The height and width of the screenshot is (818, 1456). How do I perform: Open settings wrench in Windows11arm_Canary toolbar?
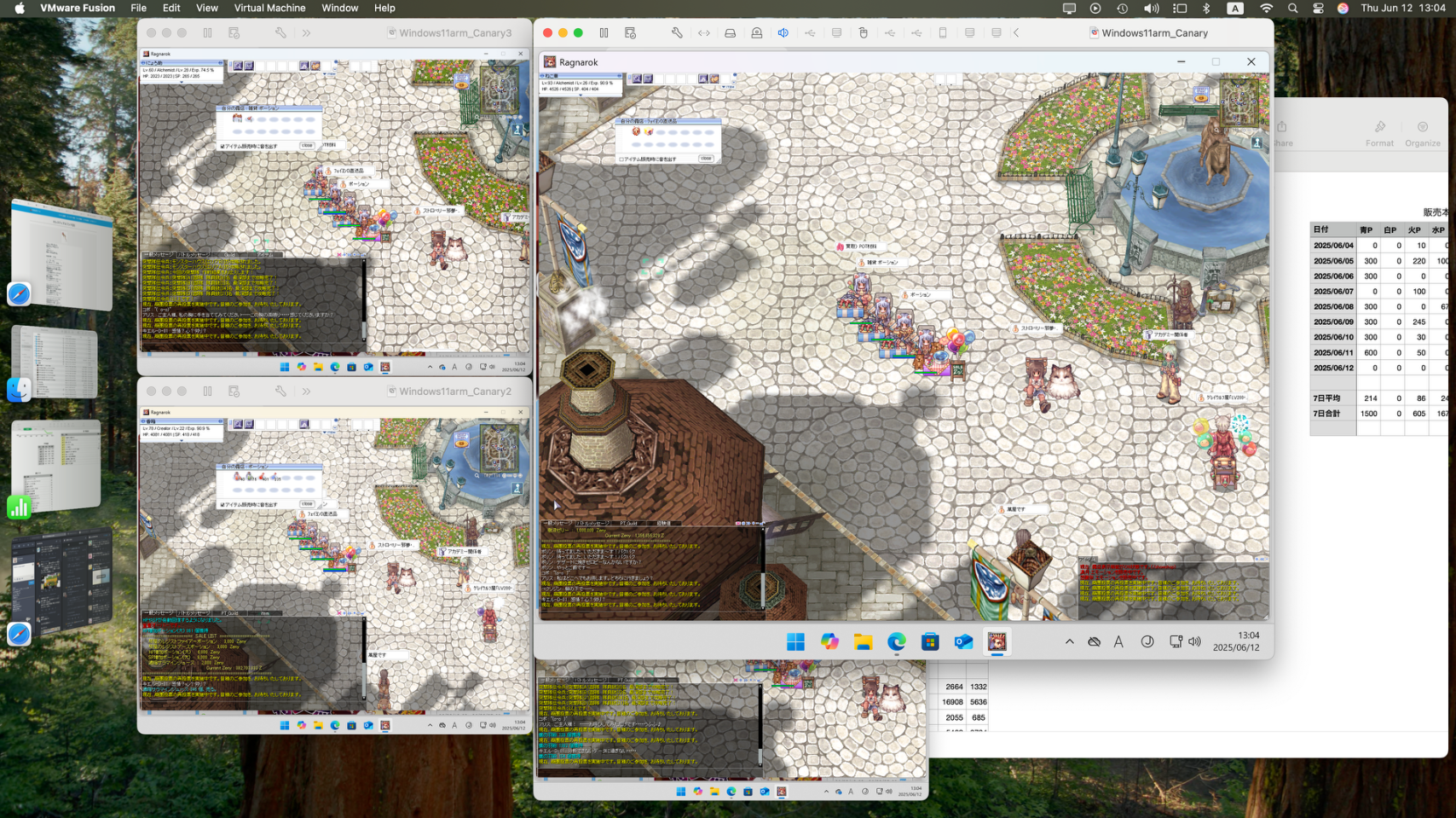(677, 33)
